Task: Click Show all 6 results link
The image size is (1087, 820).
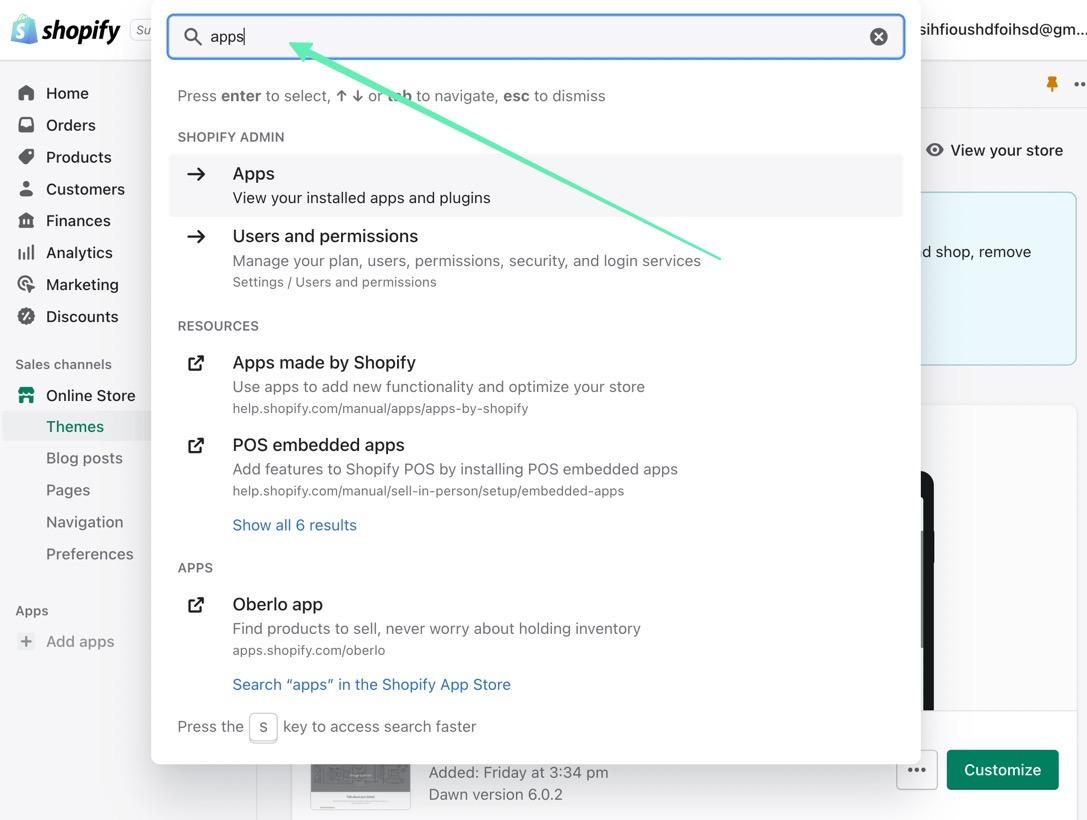Action: click(294, 525)
